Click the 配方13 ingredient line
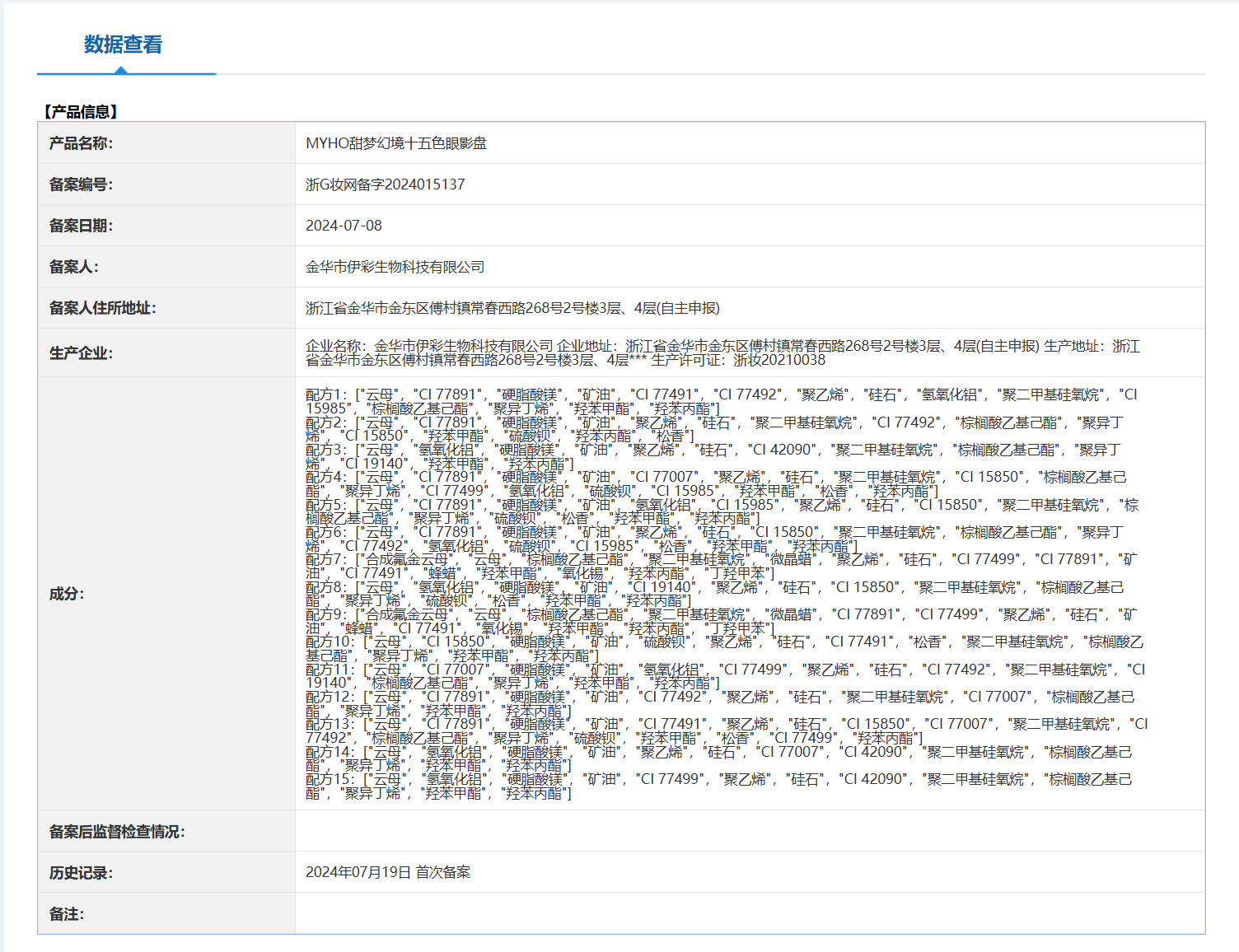Viewport: 1239px width, 952px height. pyautogui.click(x=727, y=731)
